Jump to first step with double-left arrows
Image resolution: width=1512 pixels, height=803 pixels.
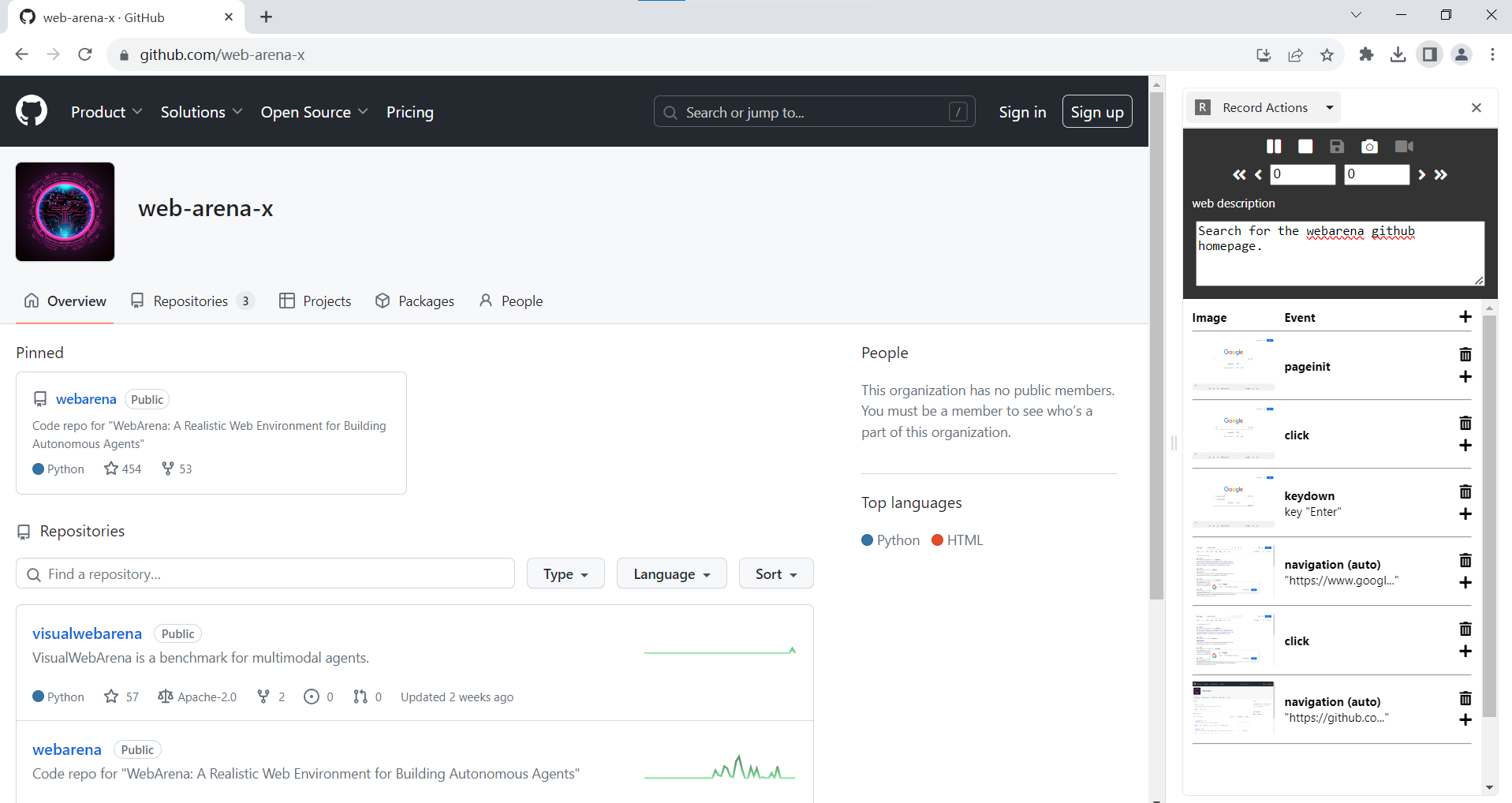1239,175
